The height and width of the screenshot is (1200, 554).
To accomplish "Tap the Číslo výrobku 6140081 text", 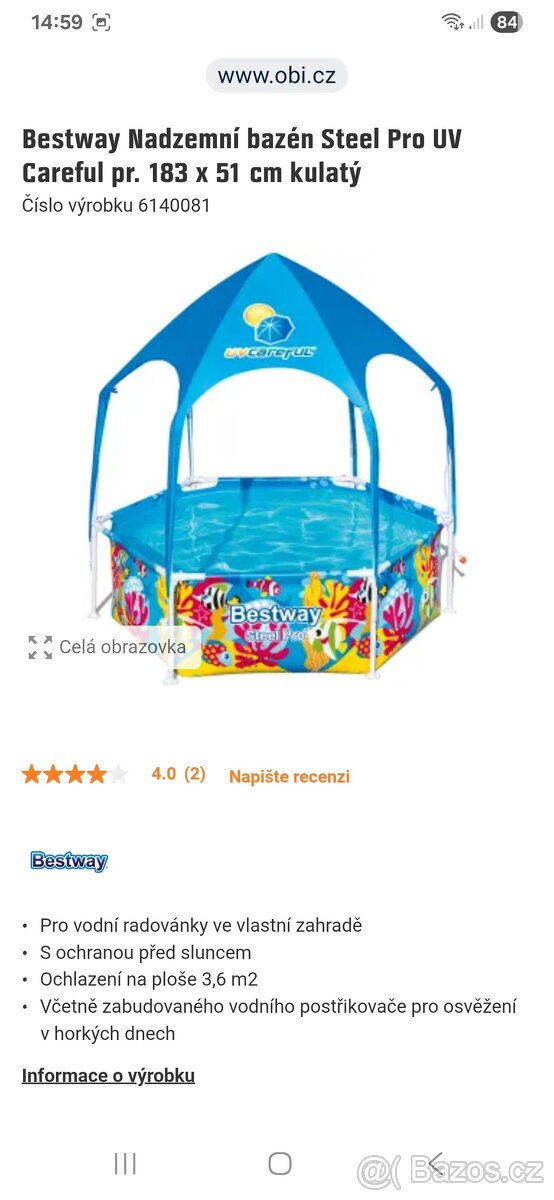I will 116,205.
